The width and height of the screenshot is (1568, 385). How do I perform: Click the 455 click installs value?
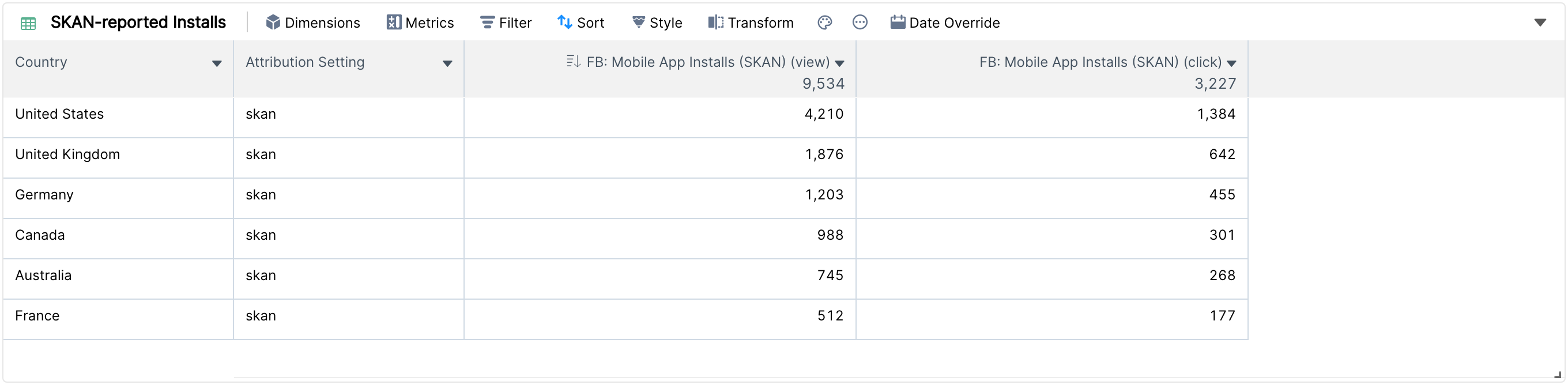coord(1222,195)
